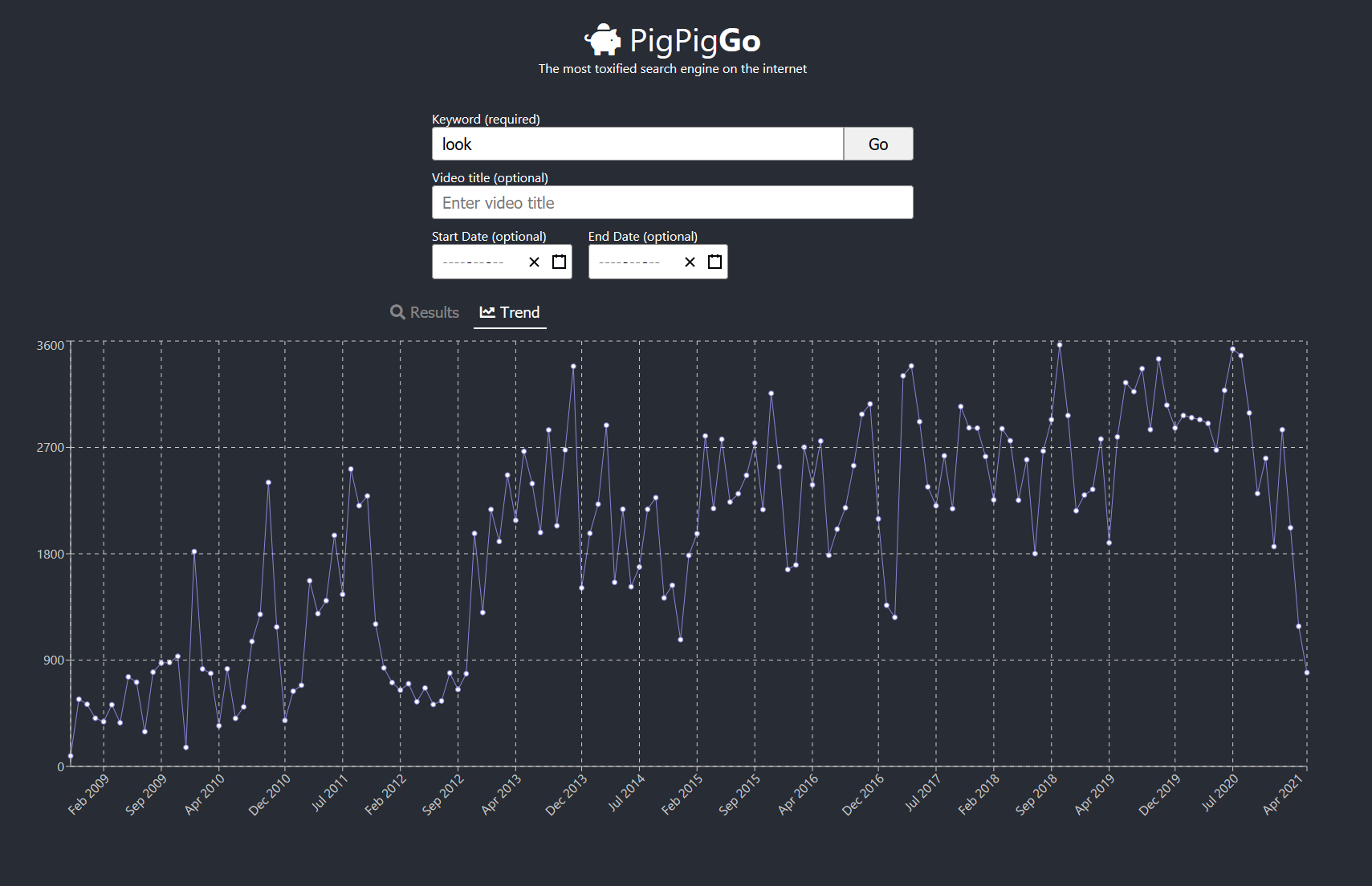Image resolution: width=1372 pixels, height=886 pixels.
Task: Click the 'Sep 2018' axis label
Action: [1036, 795]
